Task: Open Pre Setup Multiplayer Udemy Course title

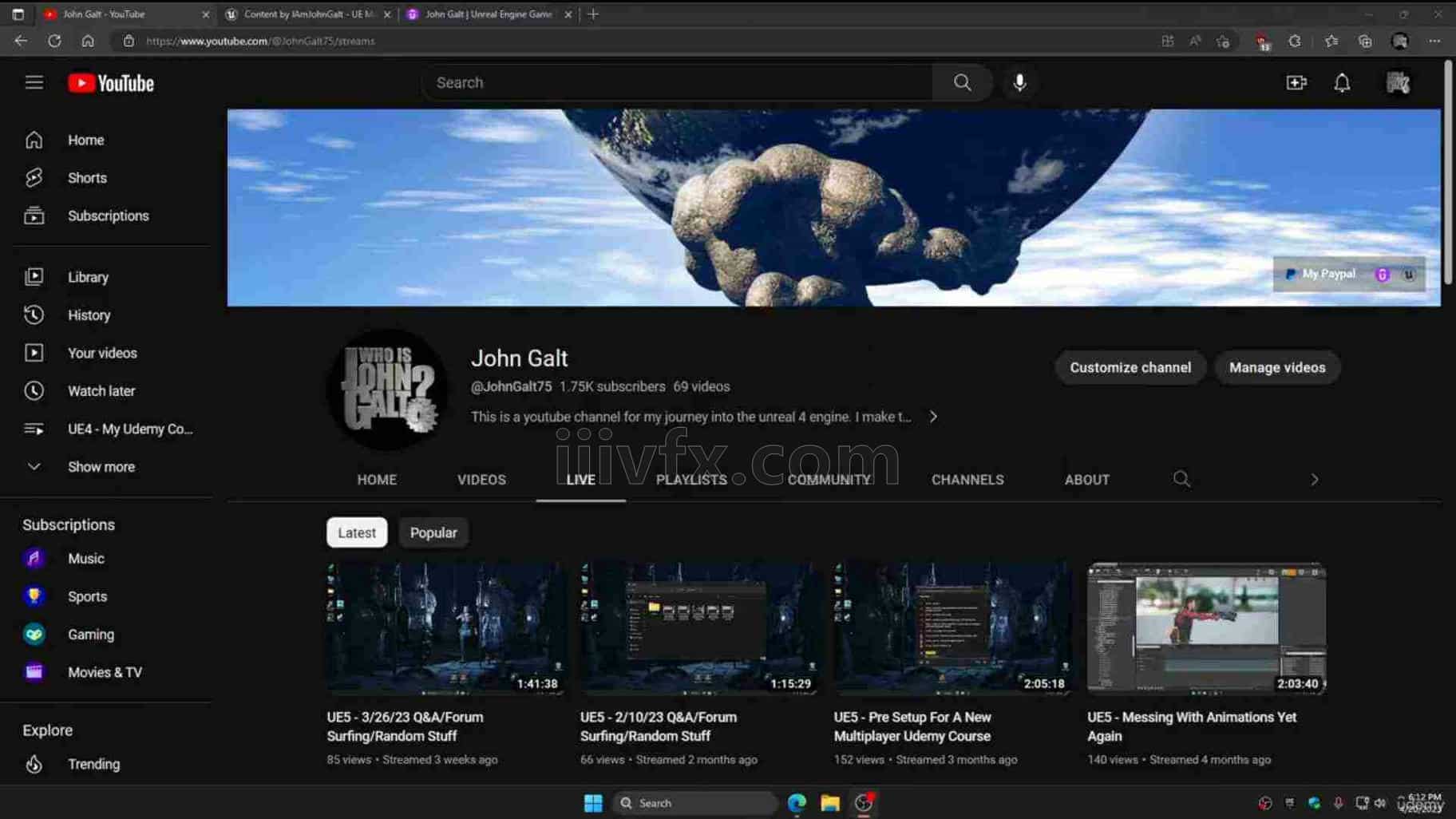Action: 912,726
